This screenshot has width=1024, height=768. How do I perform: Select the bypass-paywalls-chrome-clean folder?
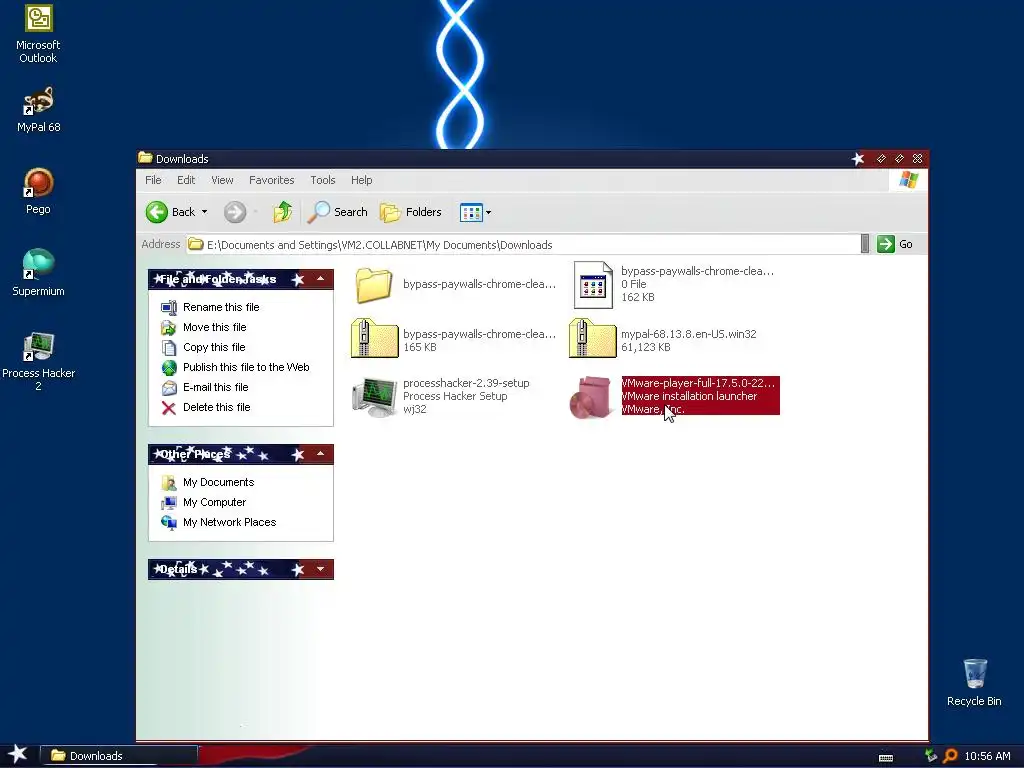click(x=374, y=285)
